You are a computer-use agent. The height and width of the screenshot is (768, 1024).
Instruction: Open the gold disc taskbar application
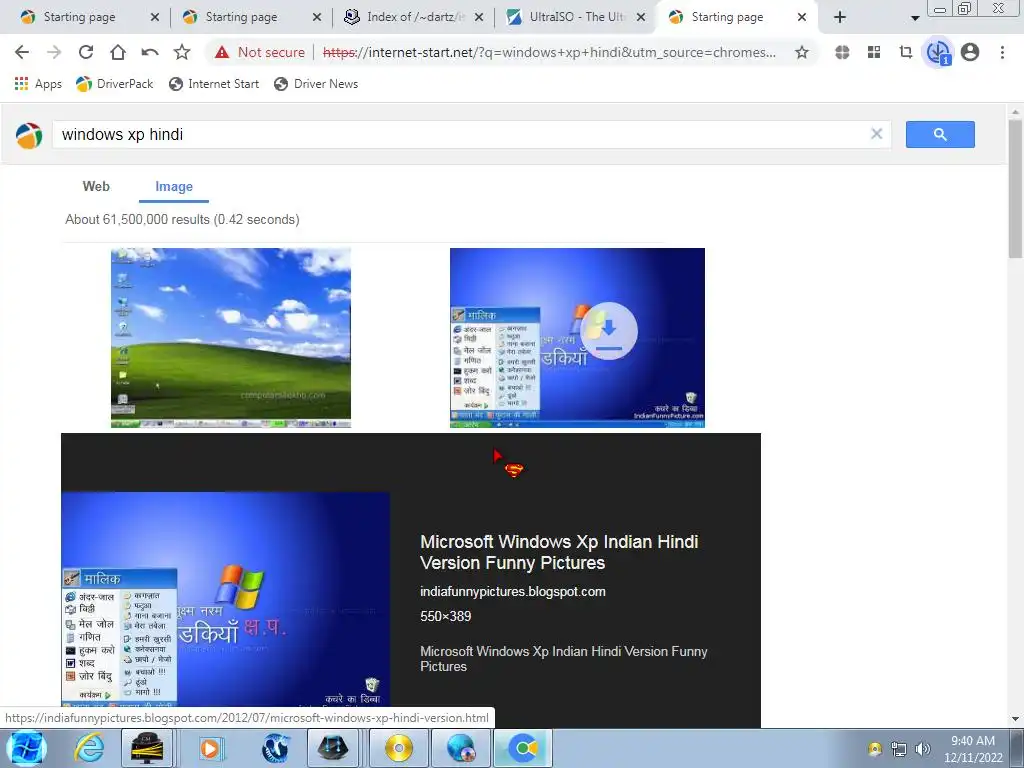[x=399, y=748]
